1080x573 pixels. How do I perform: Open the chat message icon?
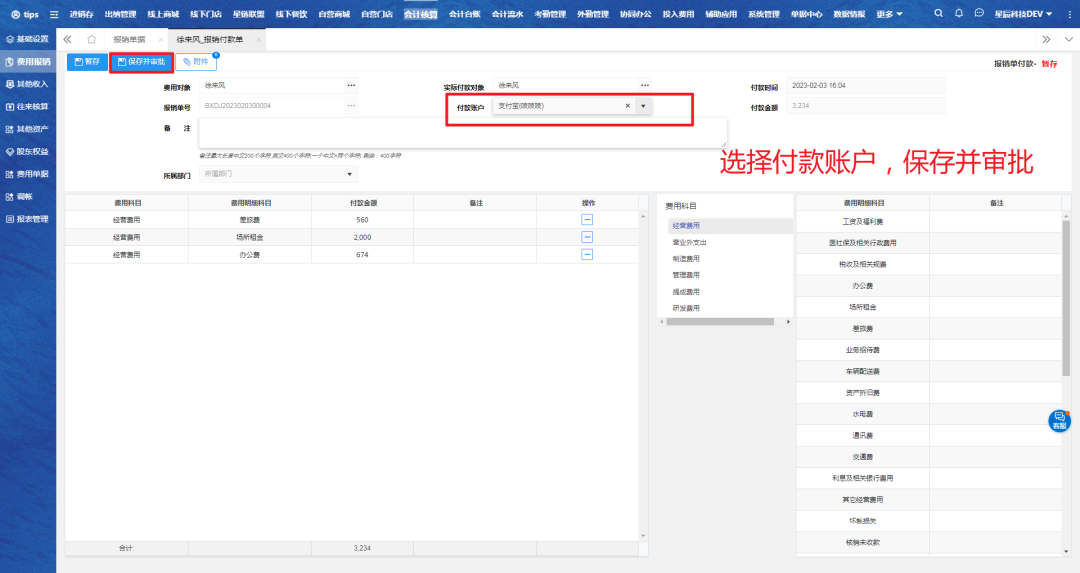coord(979,14)
